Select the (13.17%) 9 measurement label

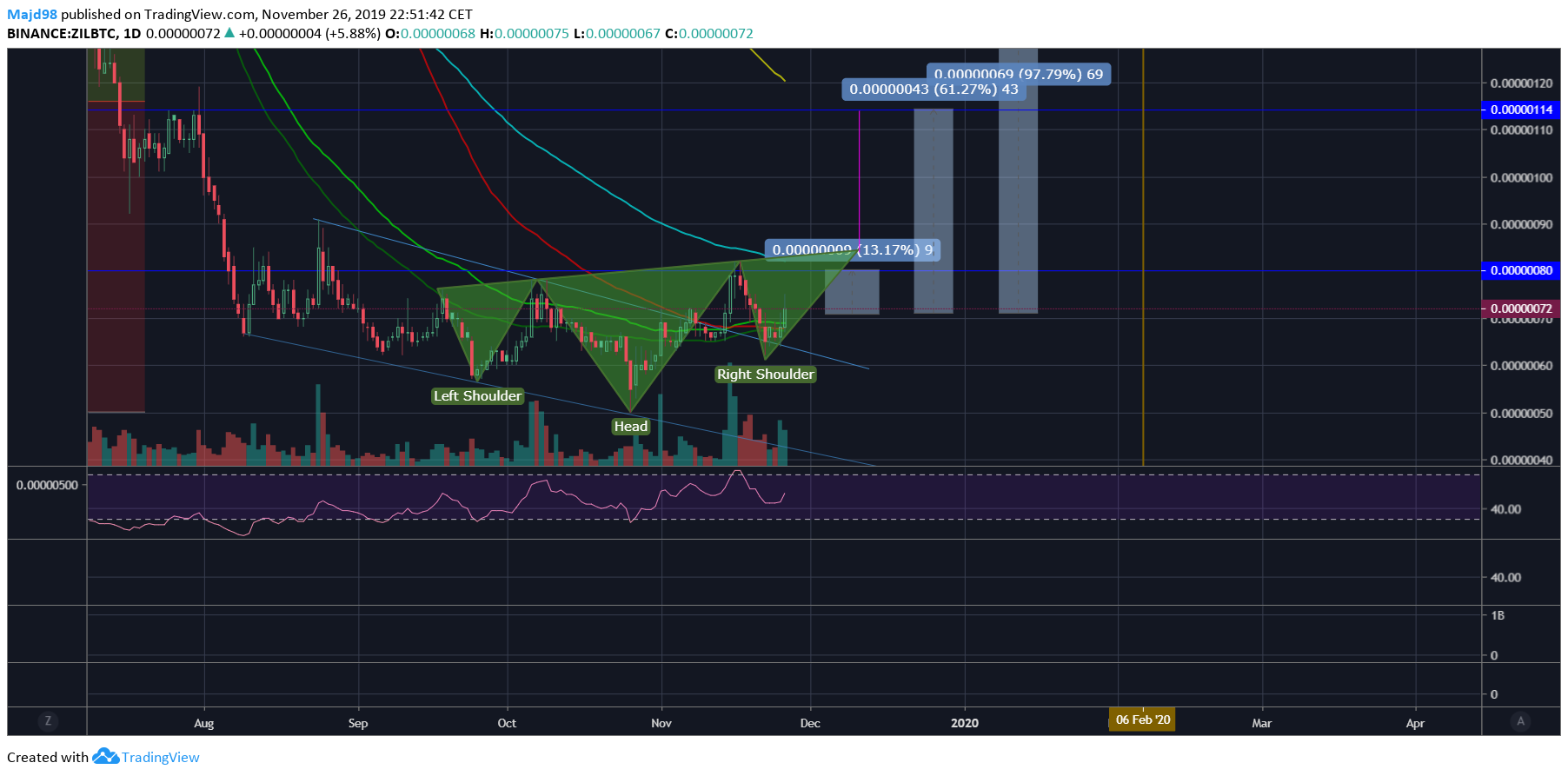pos(853,250)
